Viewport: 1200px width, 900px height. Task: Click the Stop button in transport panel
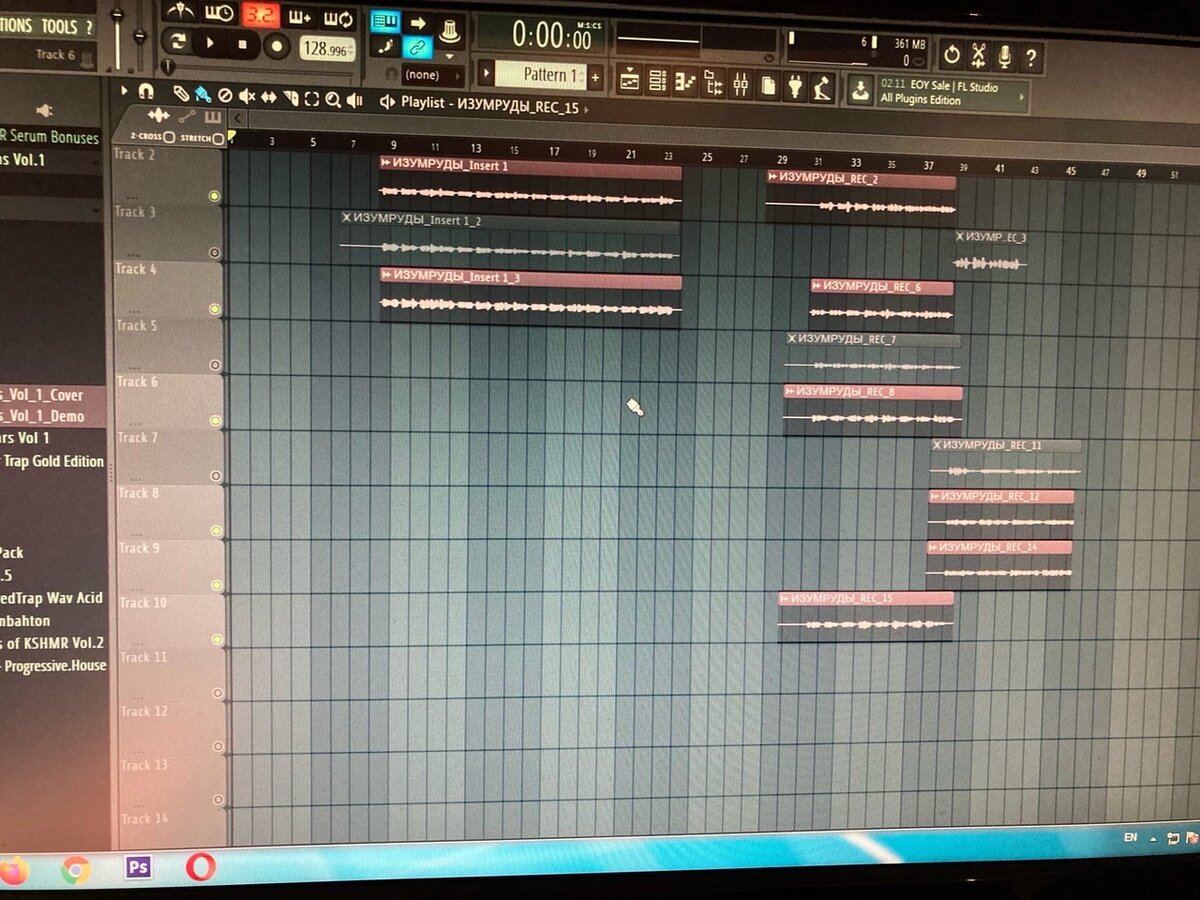[243, 45]
